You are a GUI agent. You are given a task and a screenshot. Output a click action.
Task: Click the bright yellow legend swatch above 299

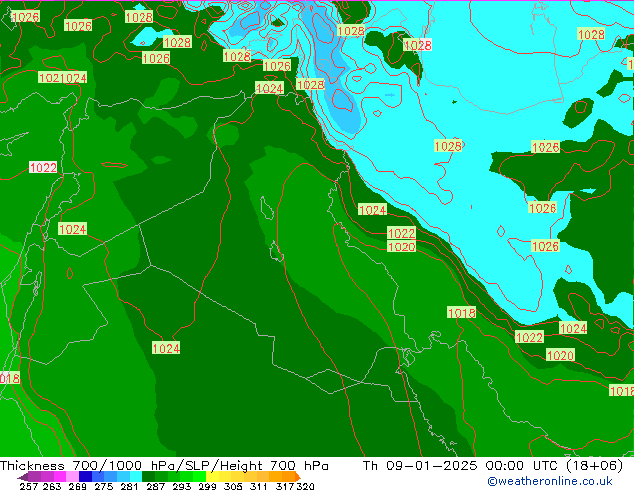(212, 476)
